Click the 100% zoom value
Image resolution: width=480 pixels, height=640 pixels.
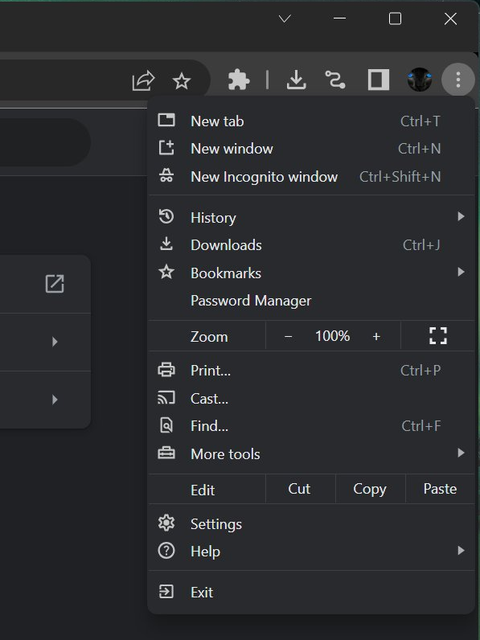click(x=332, y=336)
